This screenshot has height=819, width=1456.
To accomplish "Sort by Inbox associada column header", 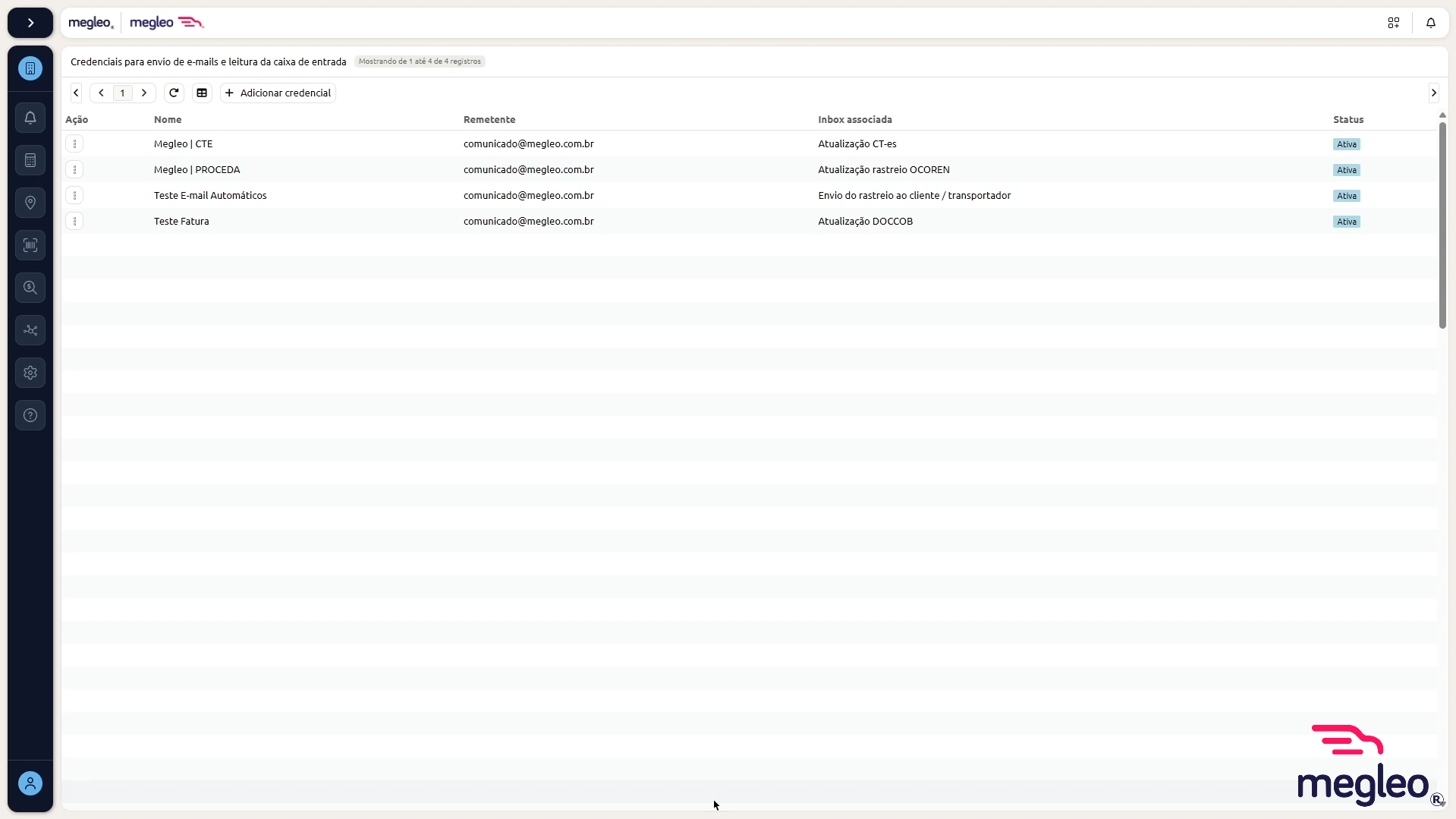I will pyautogui.click(x=855, y=119).
